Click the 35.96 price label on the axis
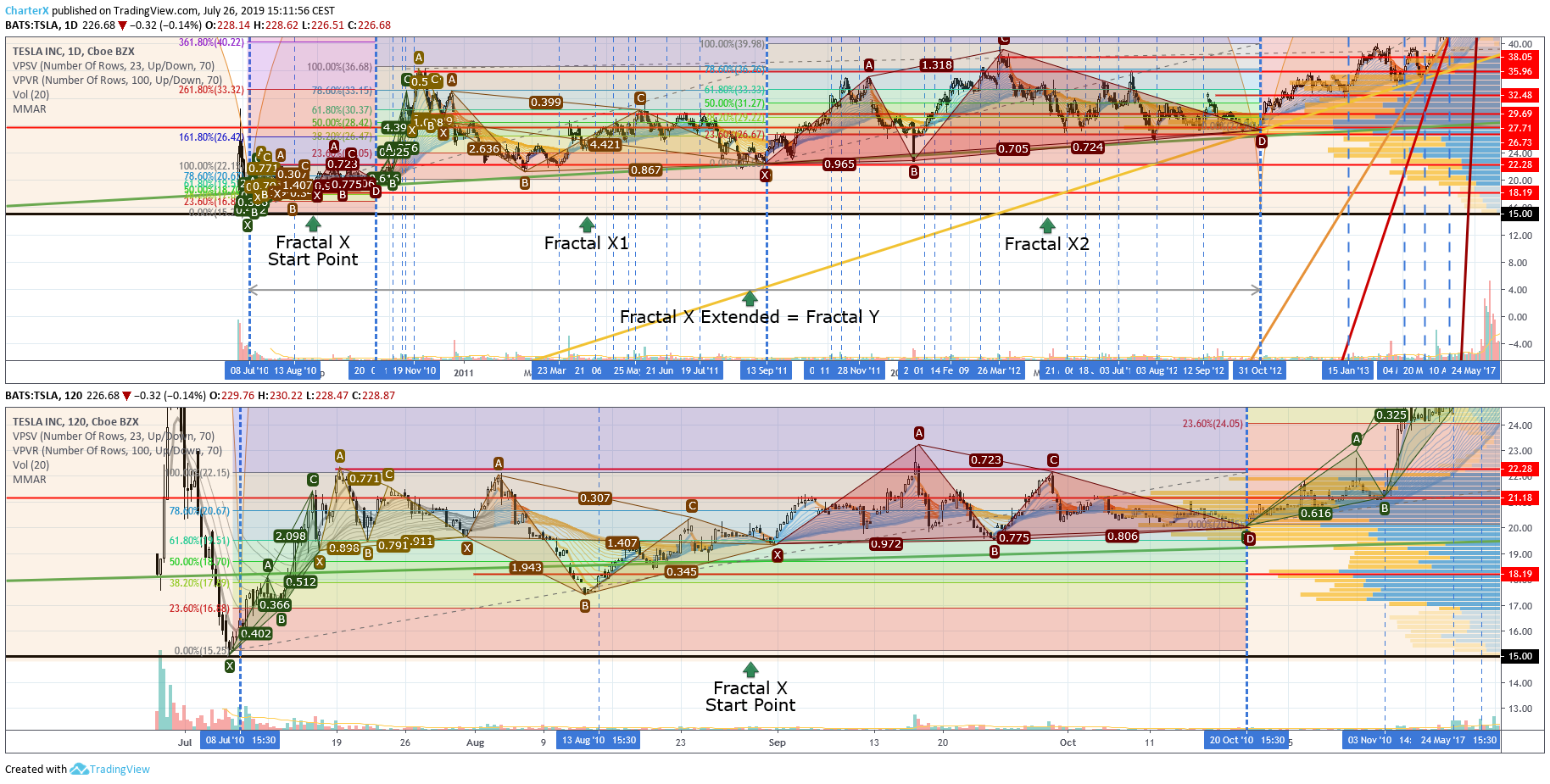Image resolution: width=1550 pixels, height=784 pixels. click(x=1520, y=72)
